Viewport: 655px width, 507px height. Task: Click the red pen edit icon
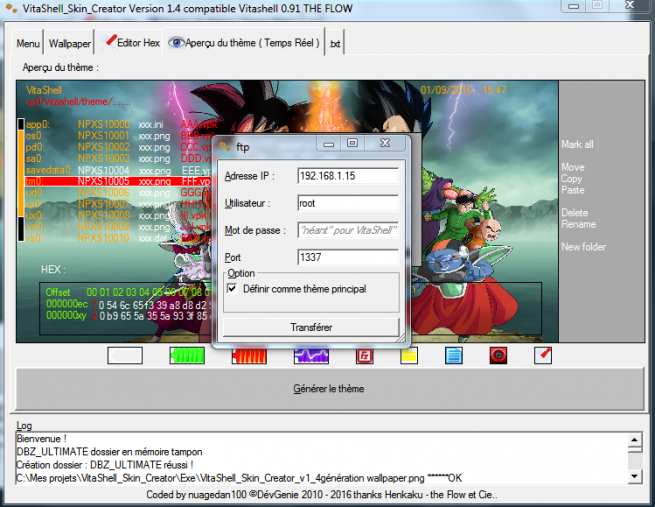point(542,355)
